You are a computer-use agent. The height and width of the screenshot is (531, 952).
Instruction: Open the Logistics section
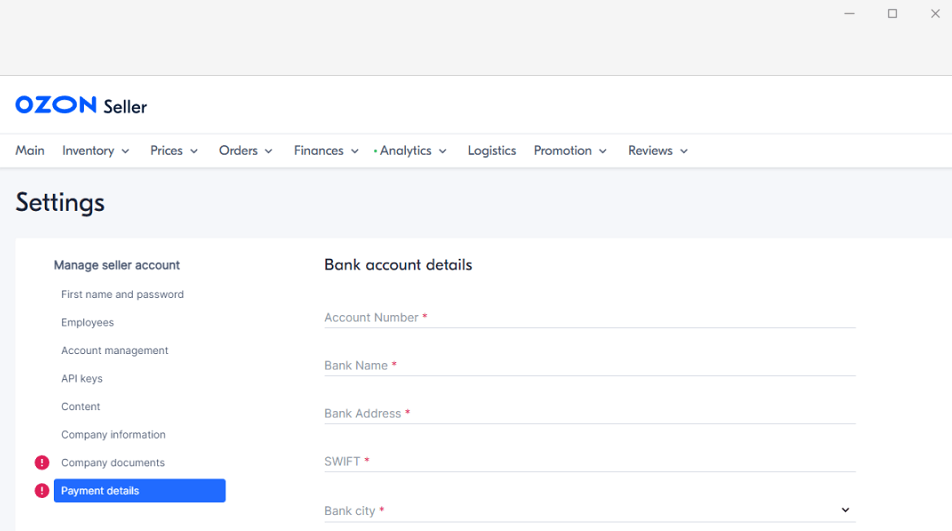[x=492, y=151]
